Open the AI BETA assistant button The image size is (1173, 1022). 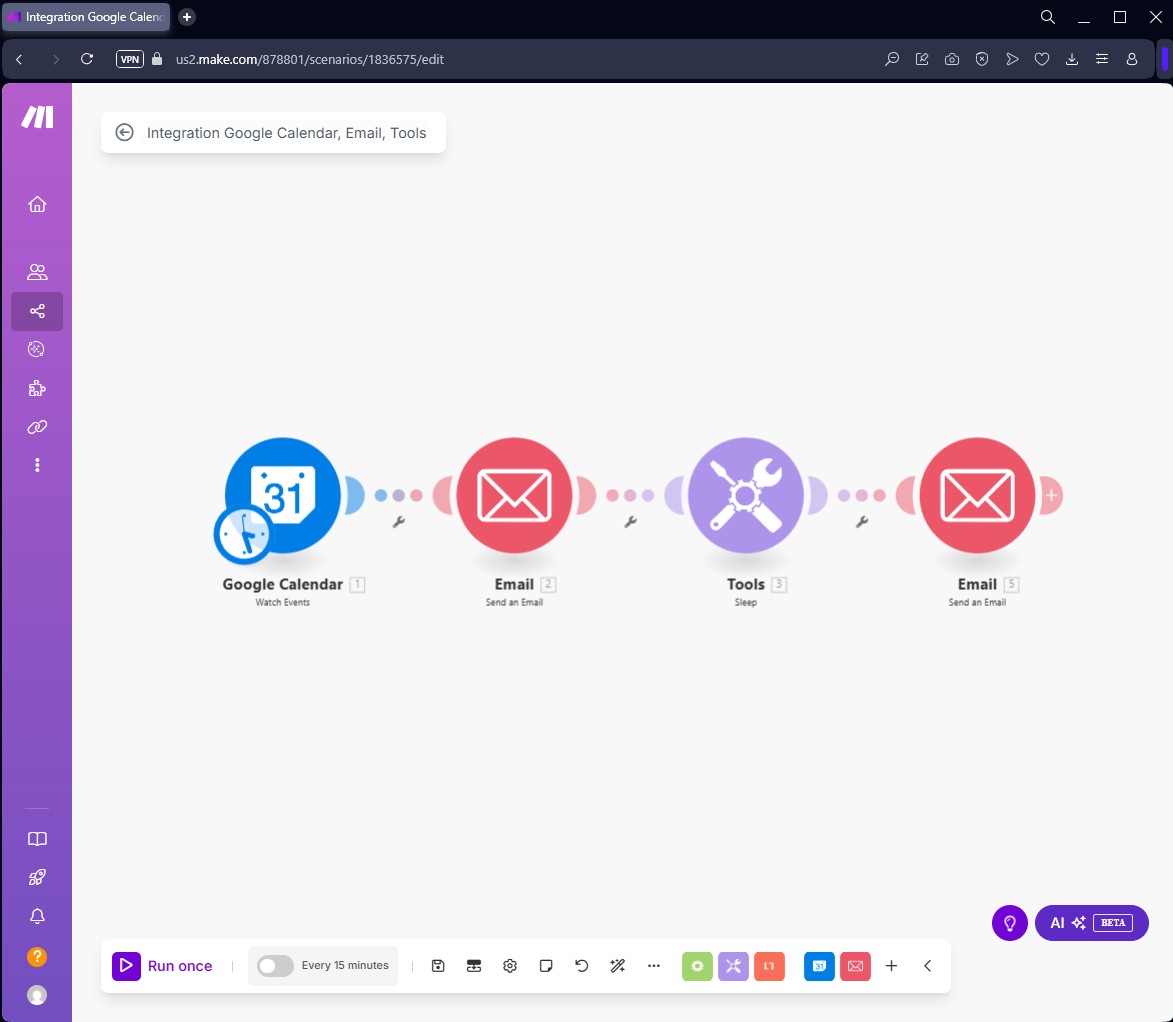tap(1091, 923)
